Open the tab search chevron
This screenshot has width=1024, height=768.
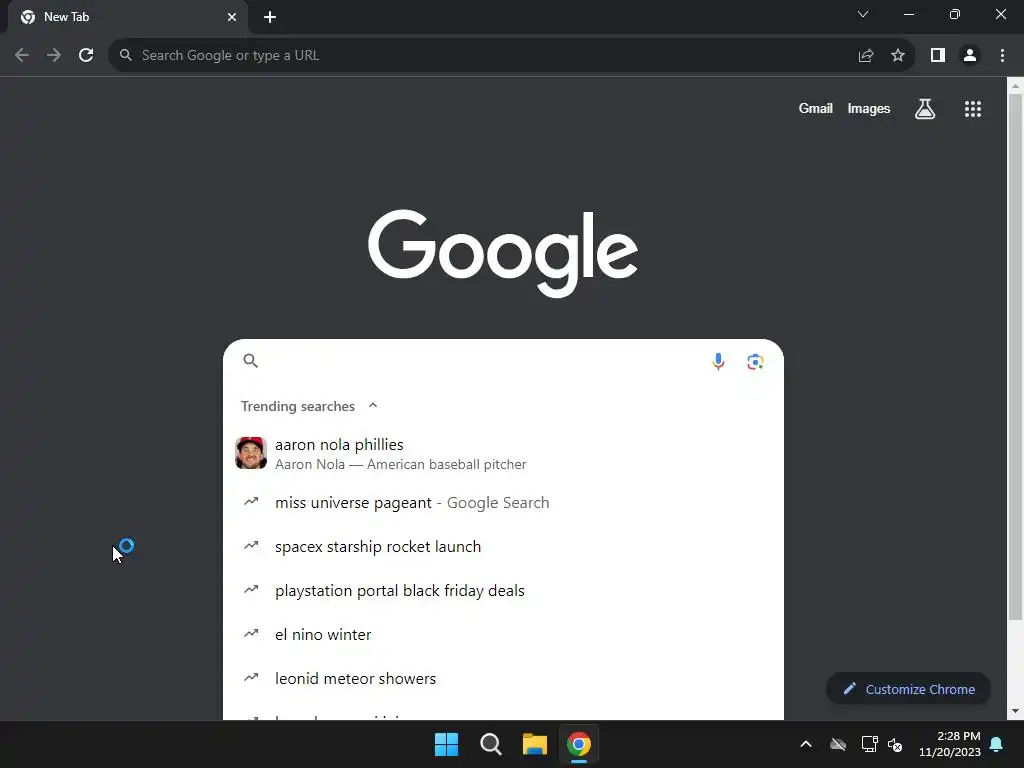click(863, 14)
